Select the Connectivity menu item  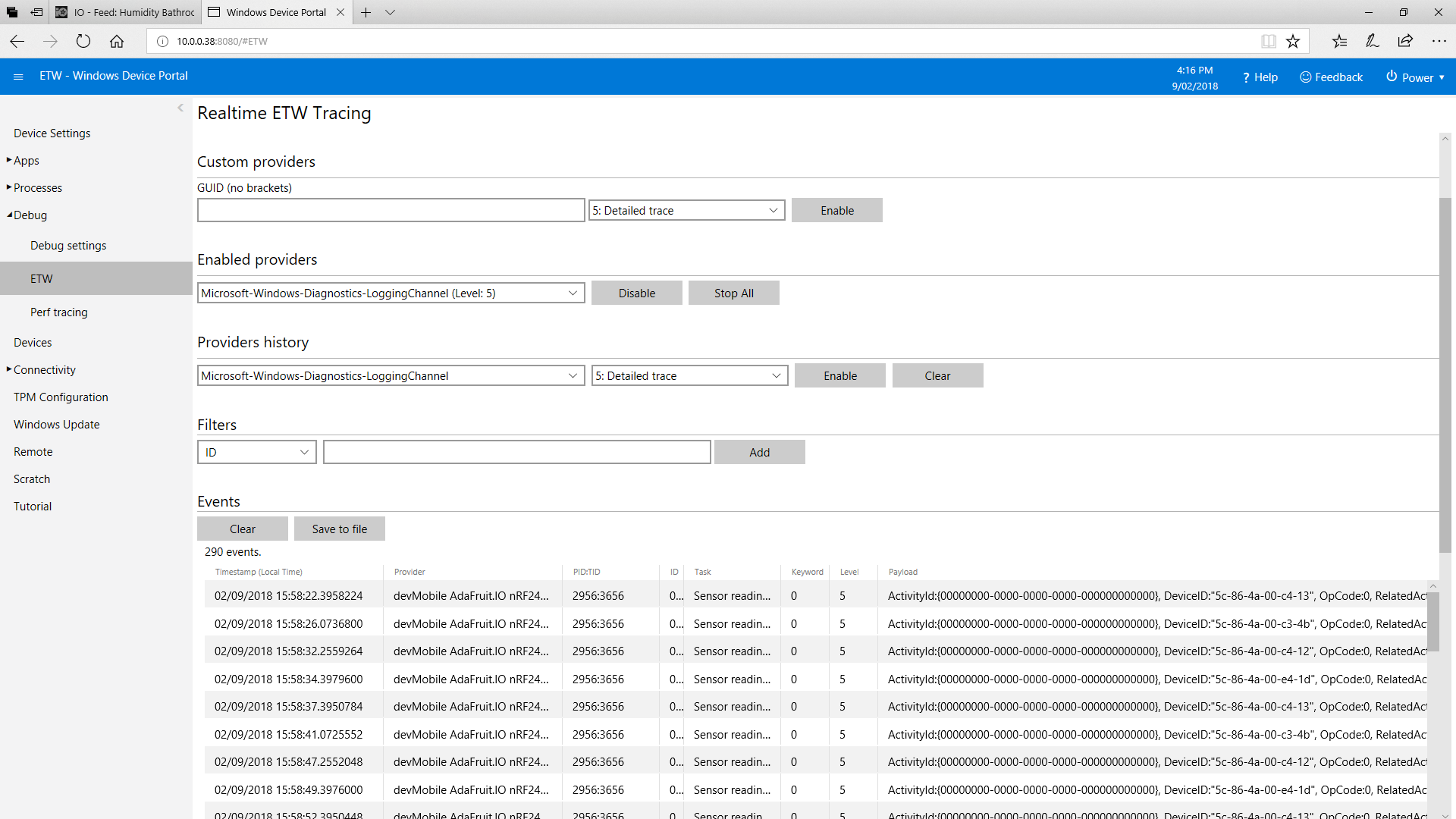pyautogui.click(x=44, y=370)
